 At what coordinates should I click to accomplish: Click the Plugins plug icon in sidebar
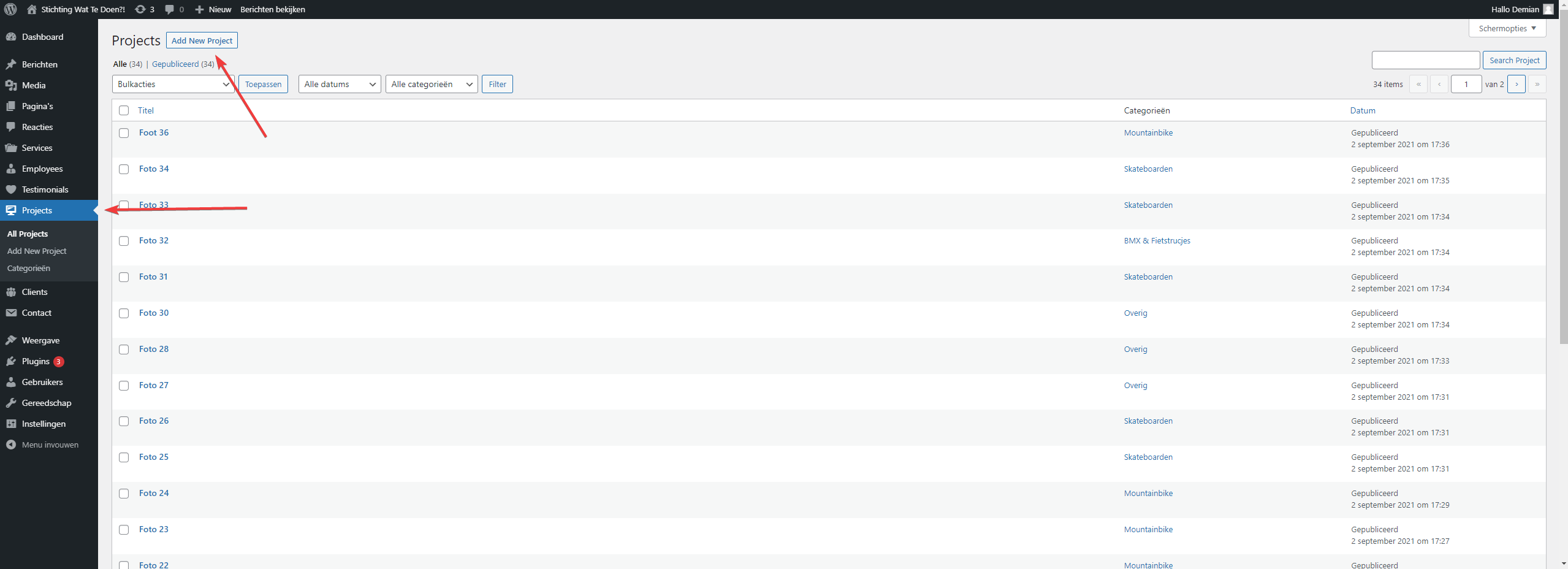pos(11,361)
